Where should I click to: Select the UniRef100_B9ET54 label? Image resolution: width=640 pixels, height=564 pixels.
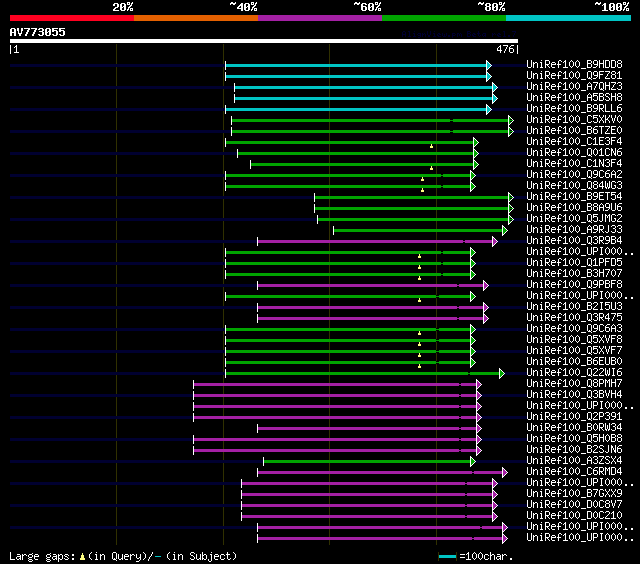(574, 197)
